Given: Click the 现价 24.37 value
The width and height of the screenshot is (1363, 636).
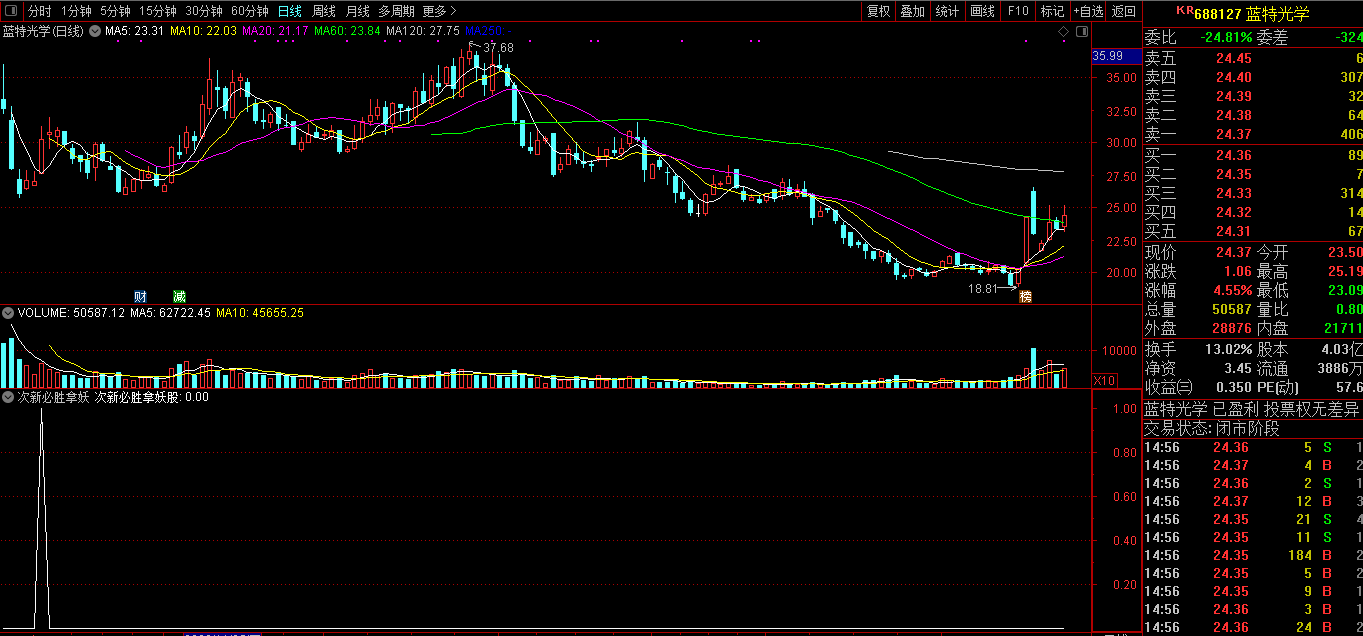Looking at the screenshot, I should (1233, 252).
